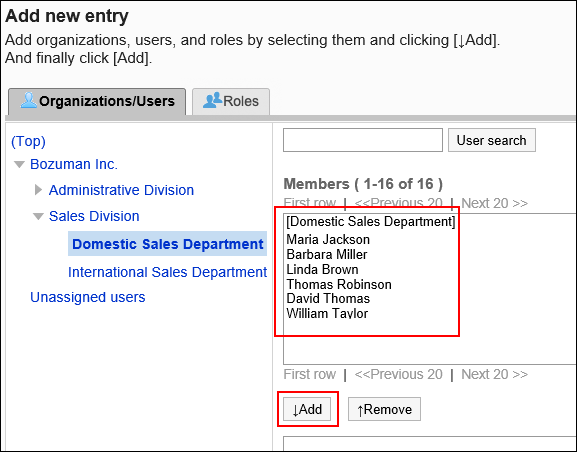Collapse the Bozuman Inc. tree node
Screen dimensions: 577x452
click(19, 165)
